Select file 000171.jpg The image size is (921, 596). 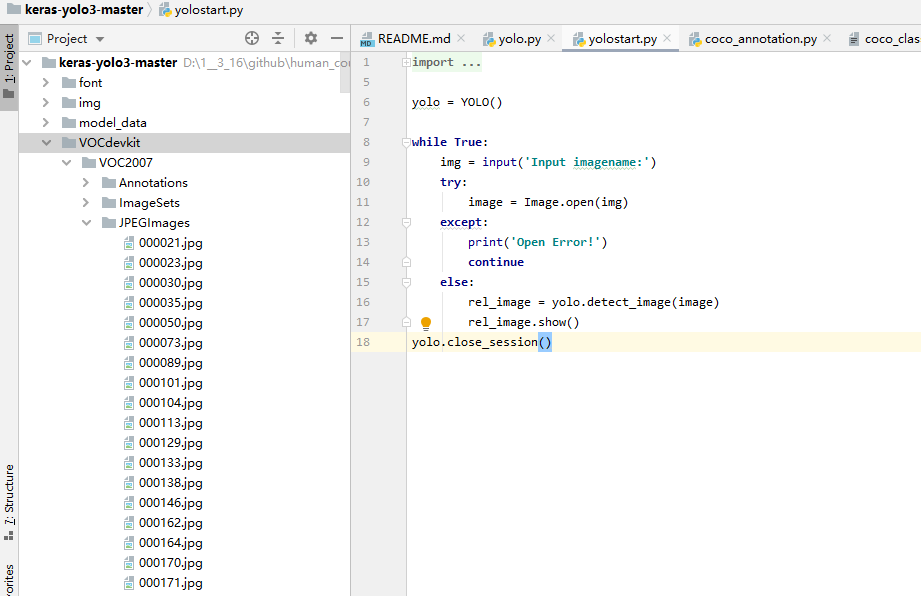coord(170,582)
